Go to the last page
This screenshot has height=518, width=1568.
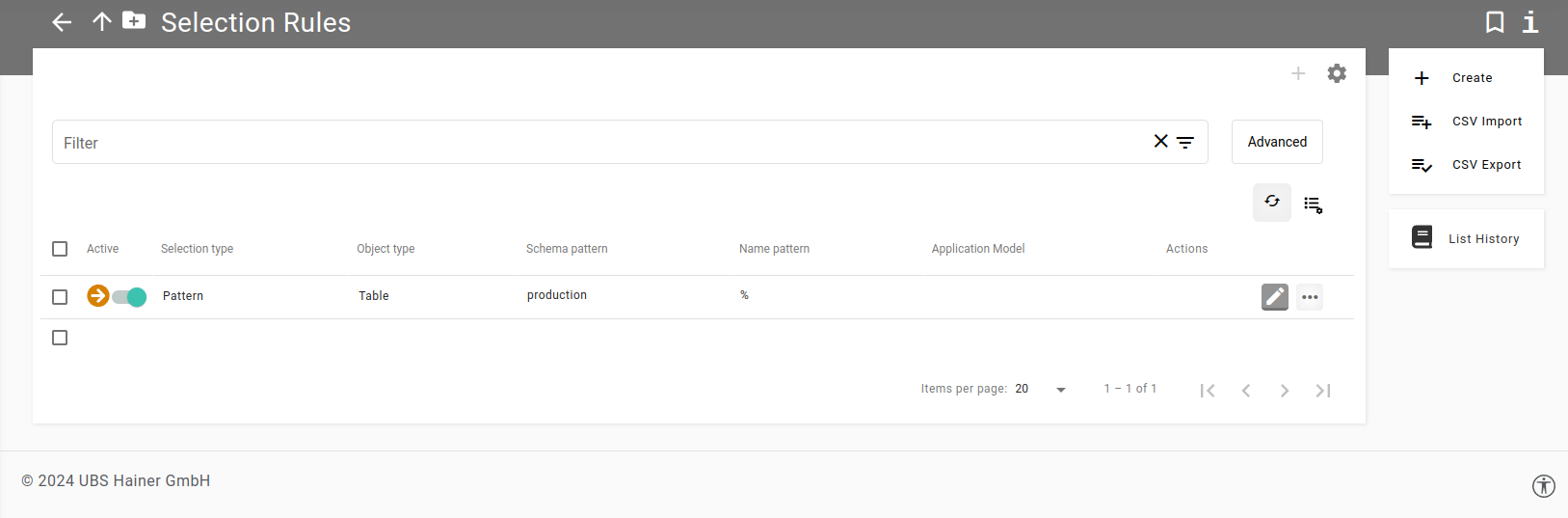1323,391
